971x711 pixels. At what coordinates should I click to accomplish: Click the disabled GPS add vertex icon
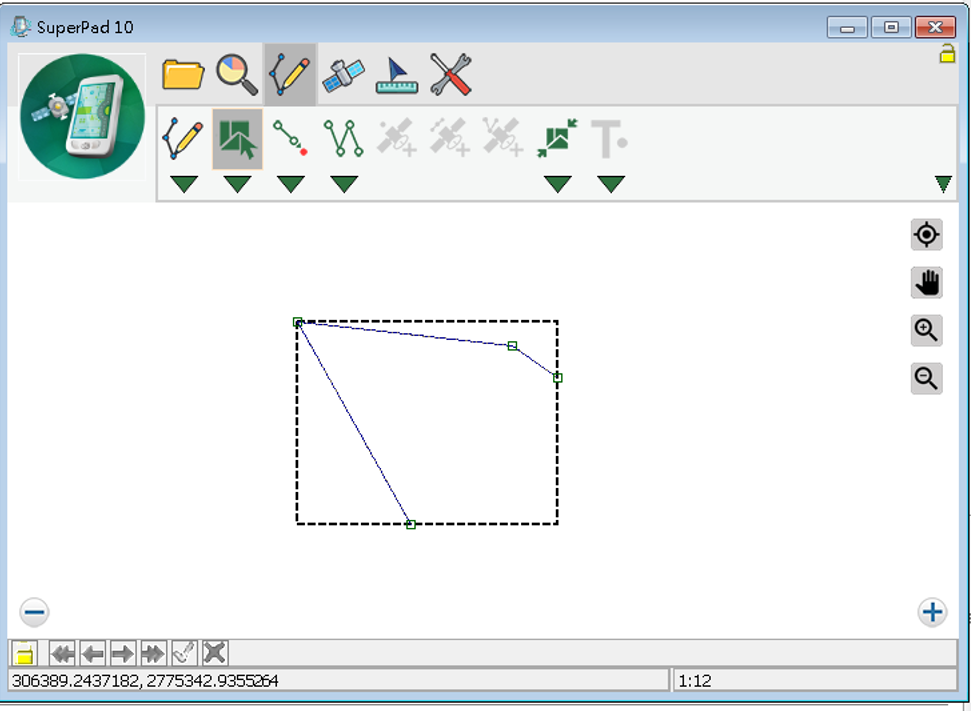503,137
